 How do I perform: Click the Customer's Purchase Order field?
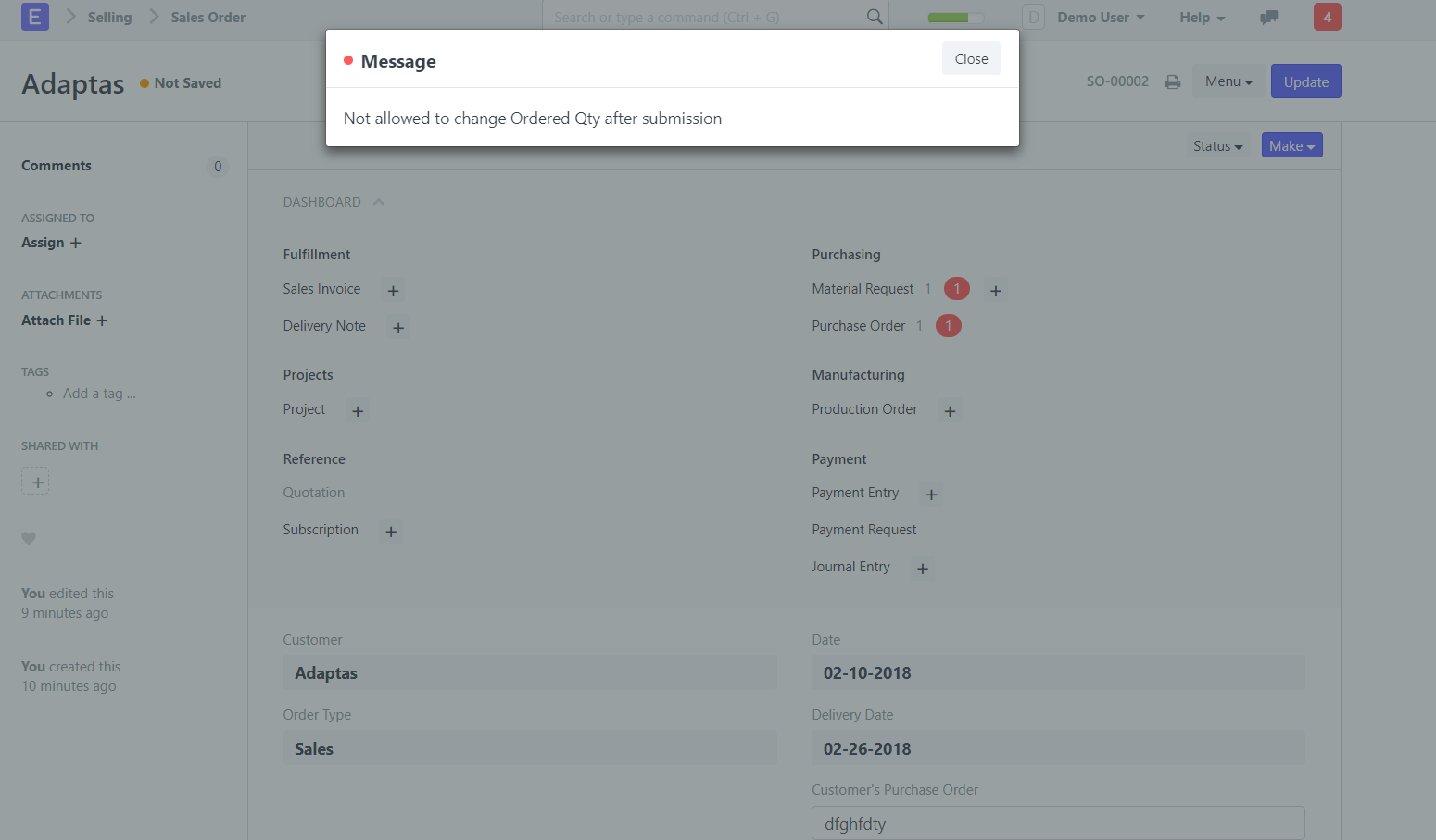pos(1058,823)
